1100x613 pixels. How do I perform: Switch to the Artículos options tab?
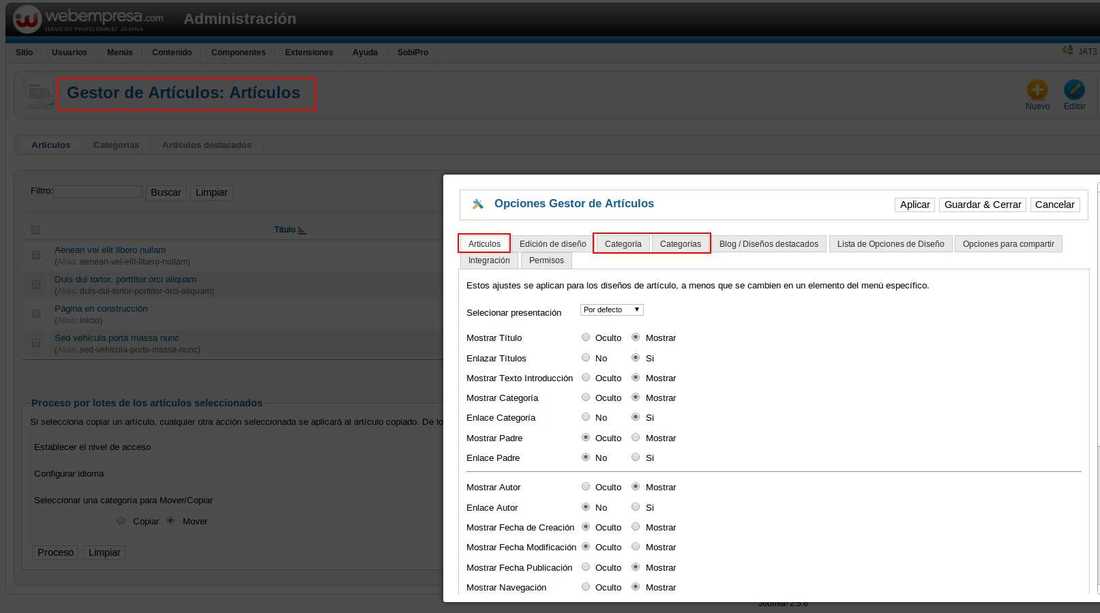[x=484, y=243]
